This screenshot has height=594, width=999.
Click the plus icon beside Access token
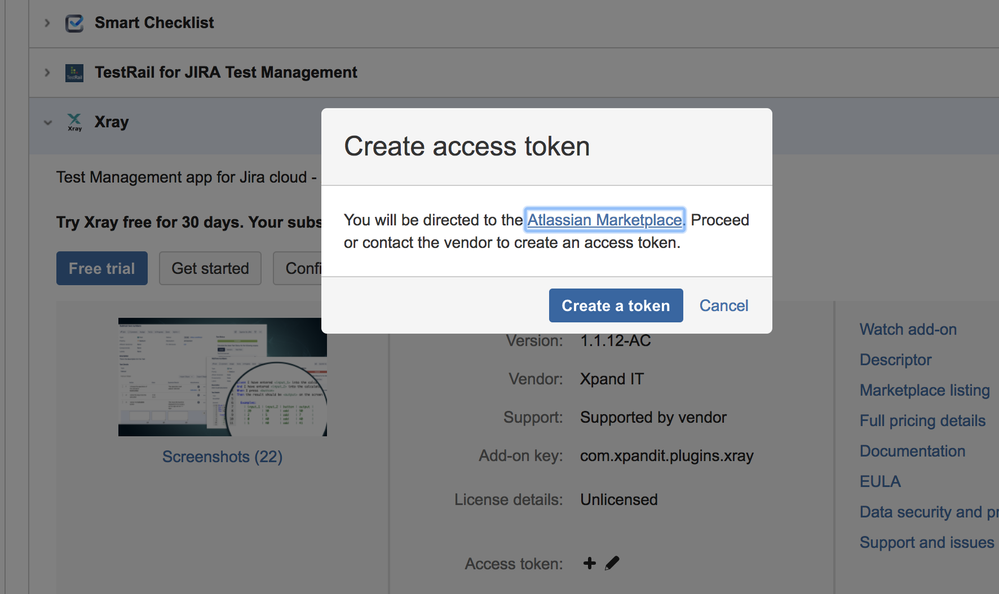[589, 563]
